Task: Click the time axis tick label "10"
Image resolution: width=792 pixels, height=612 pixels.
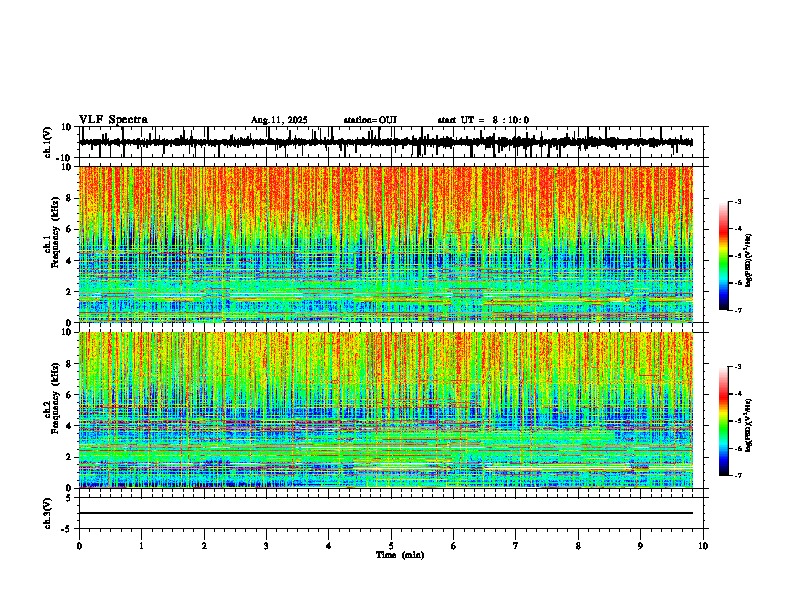Action: click(703, 546)
